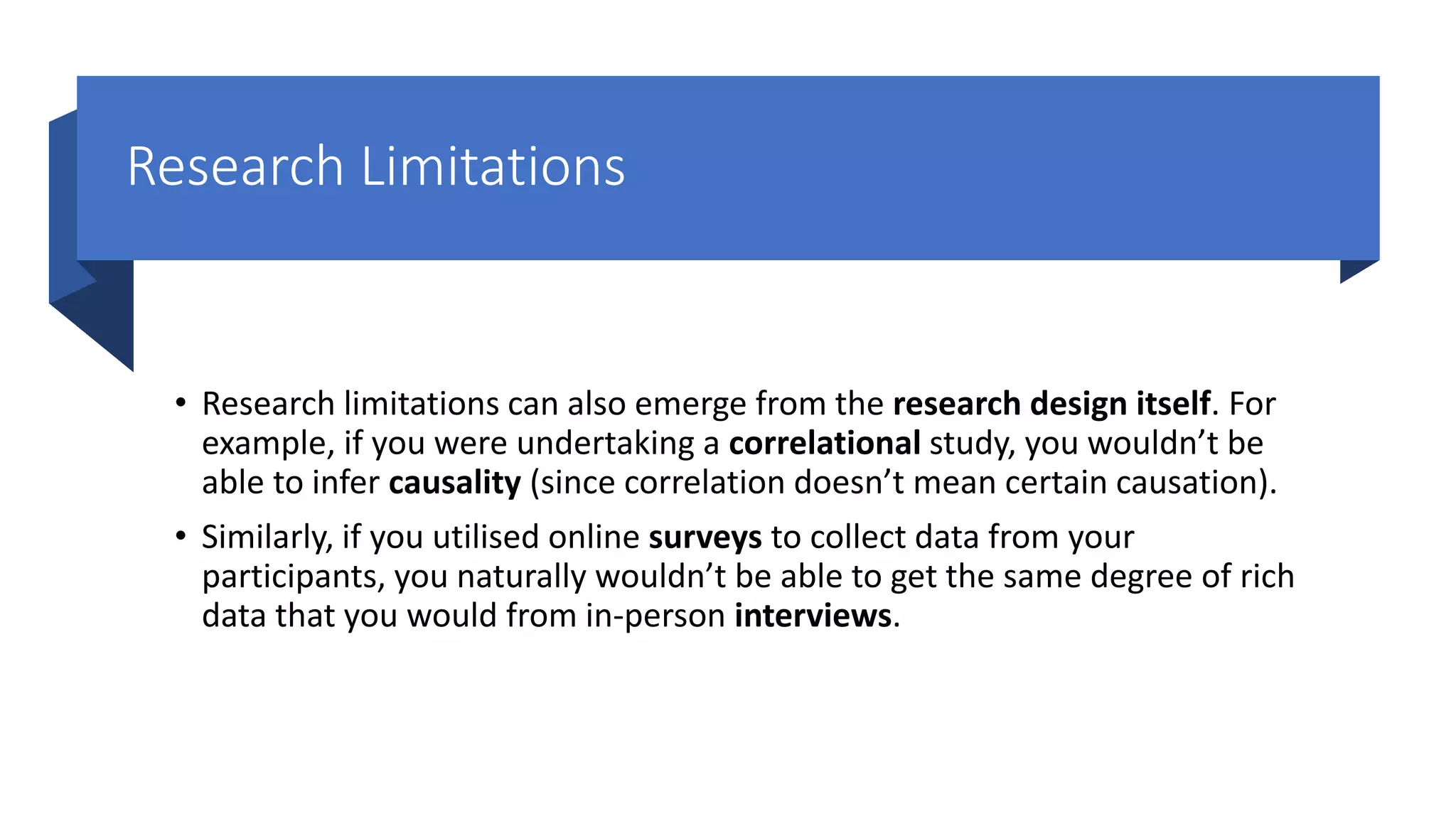Click the bold phrase "research design itself"
The width and height of the screenshot is (1456, 819).
tap(1051, 404)
